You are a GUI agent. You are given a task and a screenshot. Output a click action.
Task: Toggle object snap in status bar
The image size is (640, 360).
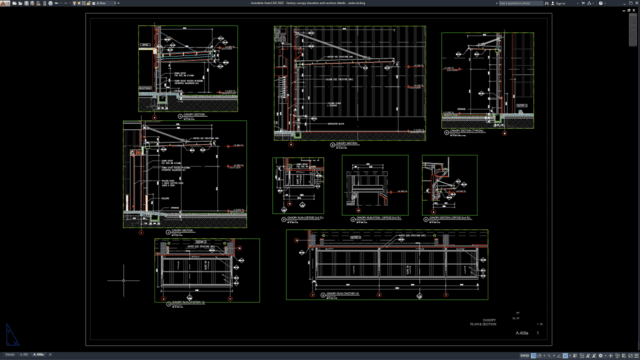[565, 356]
